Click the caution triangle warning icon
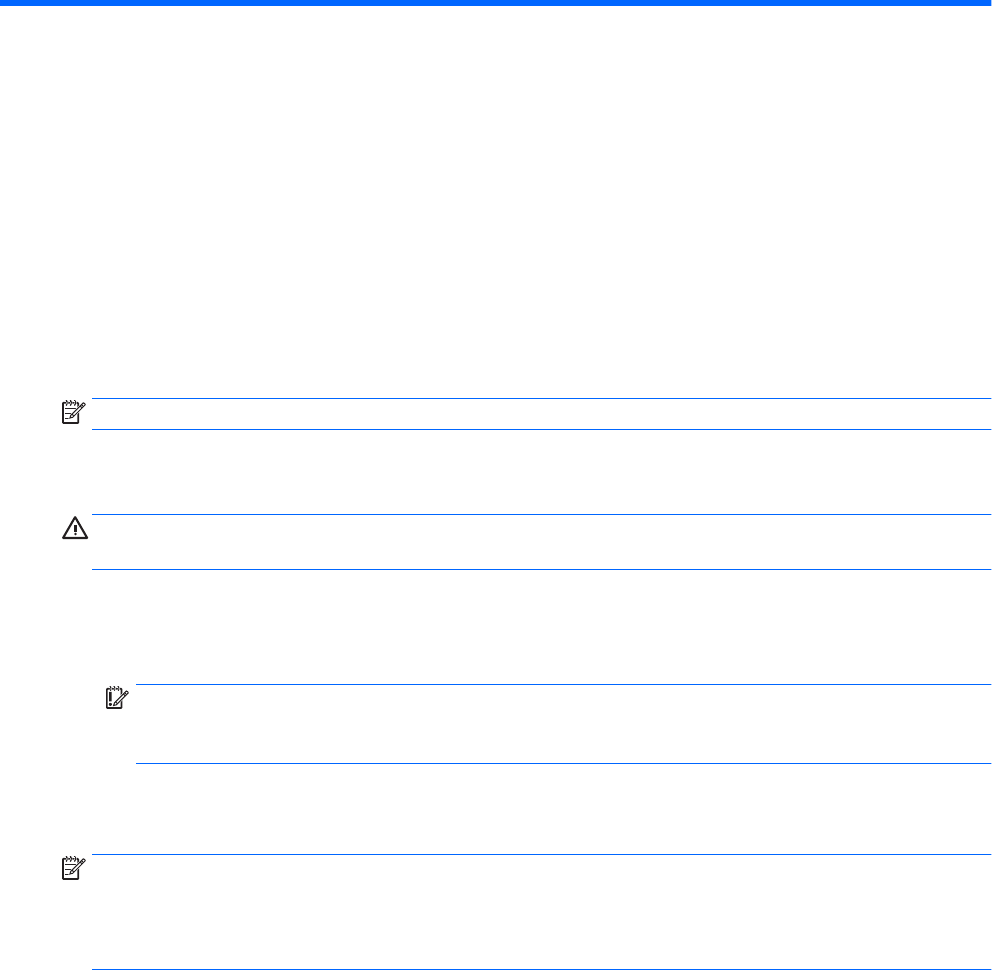992x970 pixels. point(75,528)
